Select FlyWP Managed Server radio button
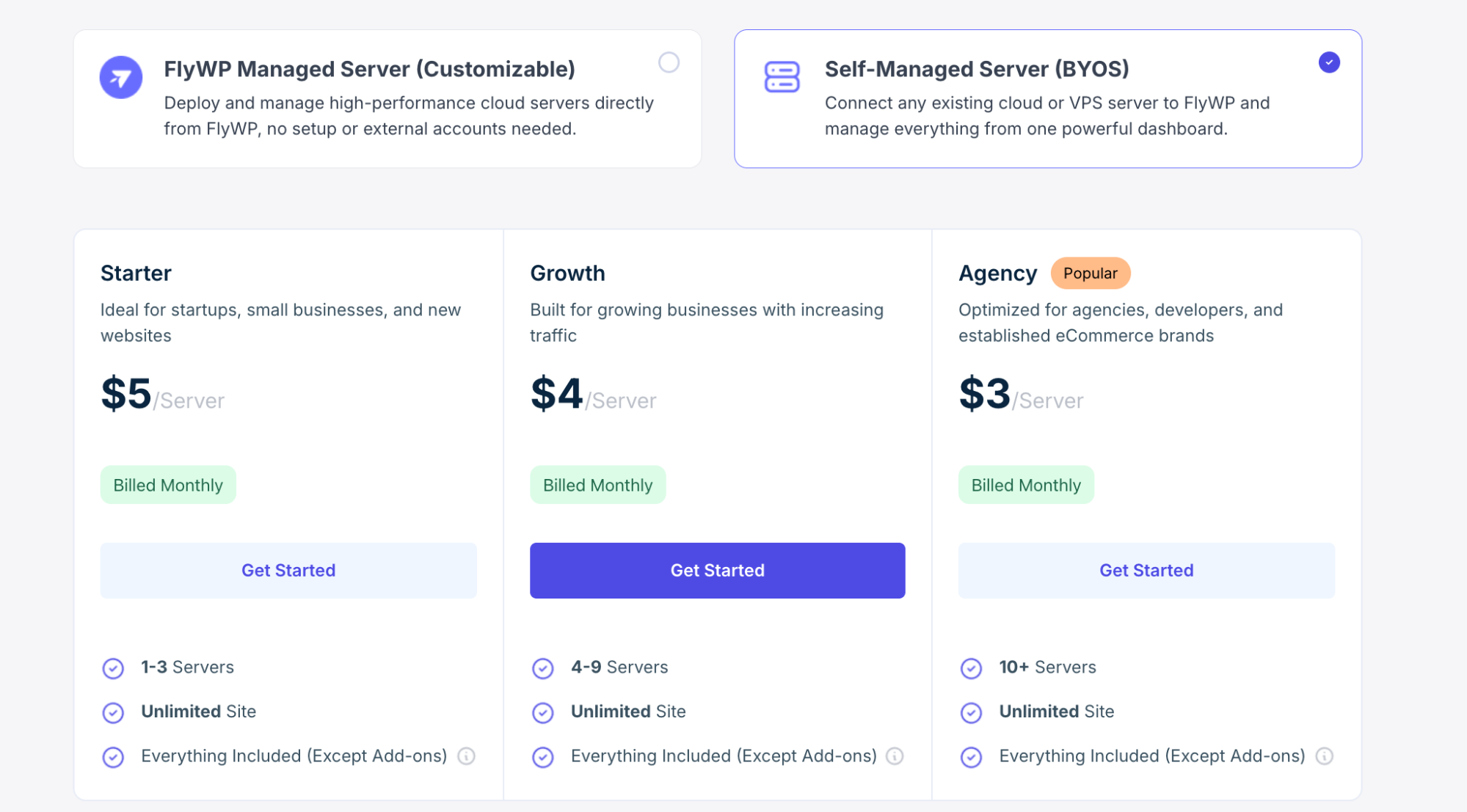The width and height of the screenshot is (1467, 812). click(669, 62)
